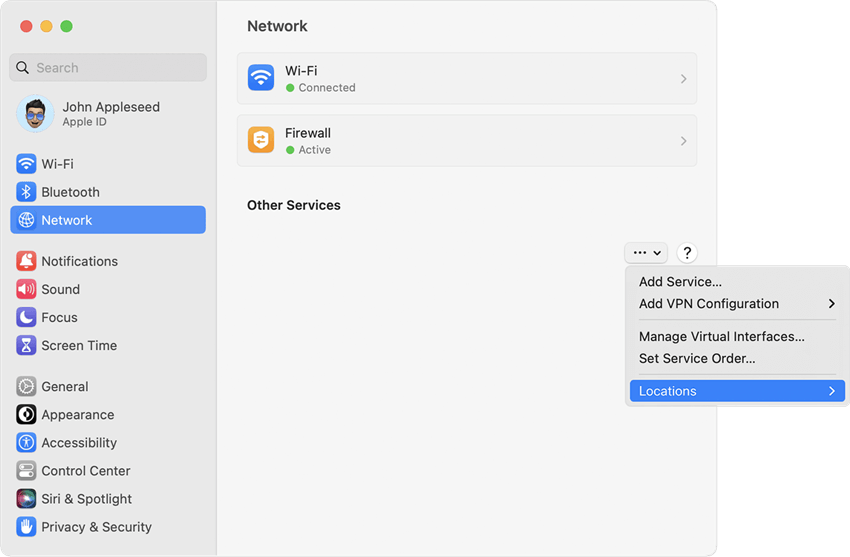
Task: Click the help question mark button
Action: [687, 253]
